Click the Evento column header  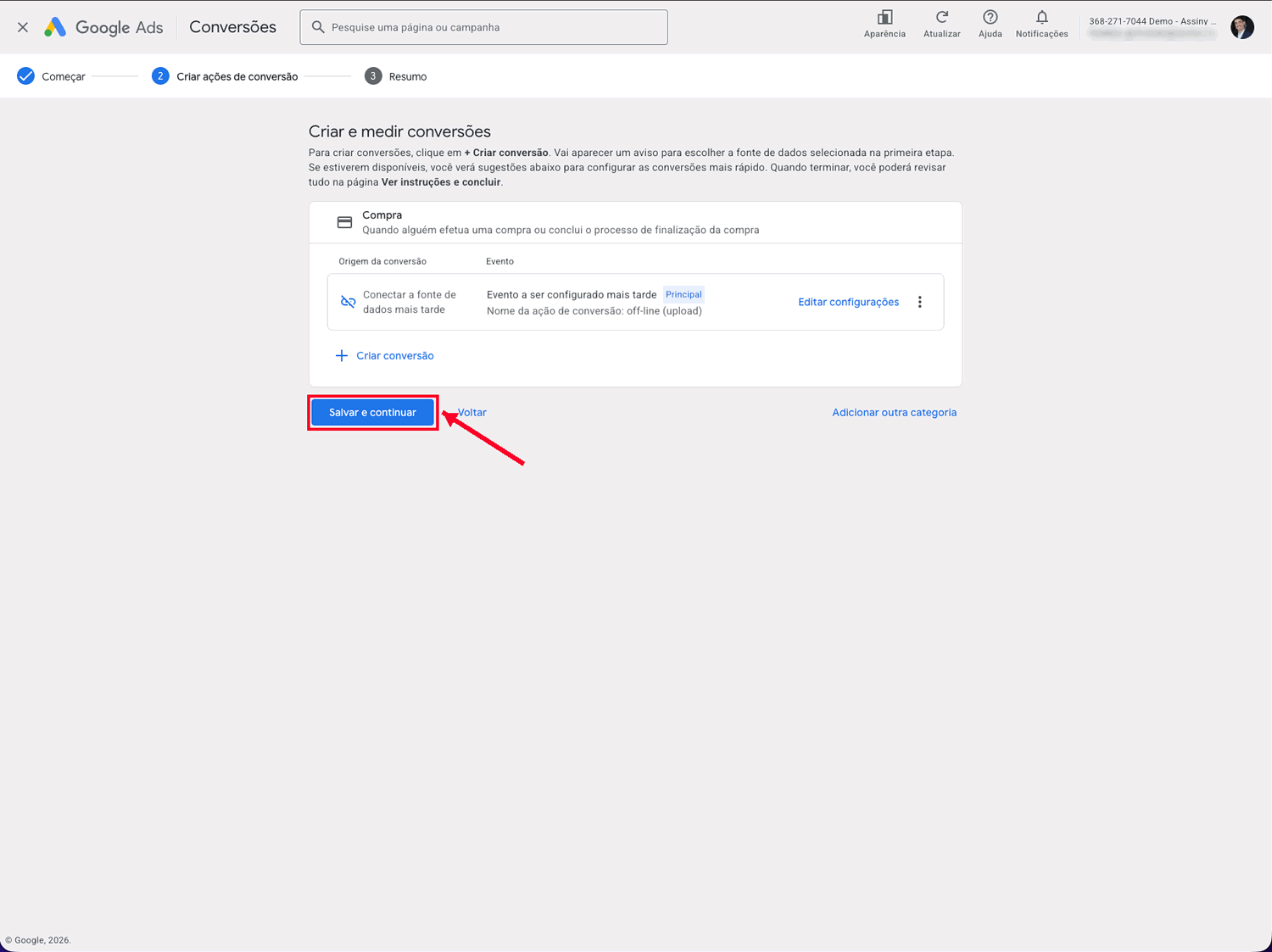coord(499,261)
